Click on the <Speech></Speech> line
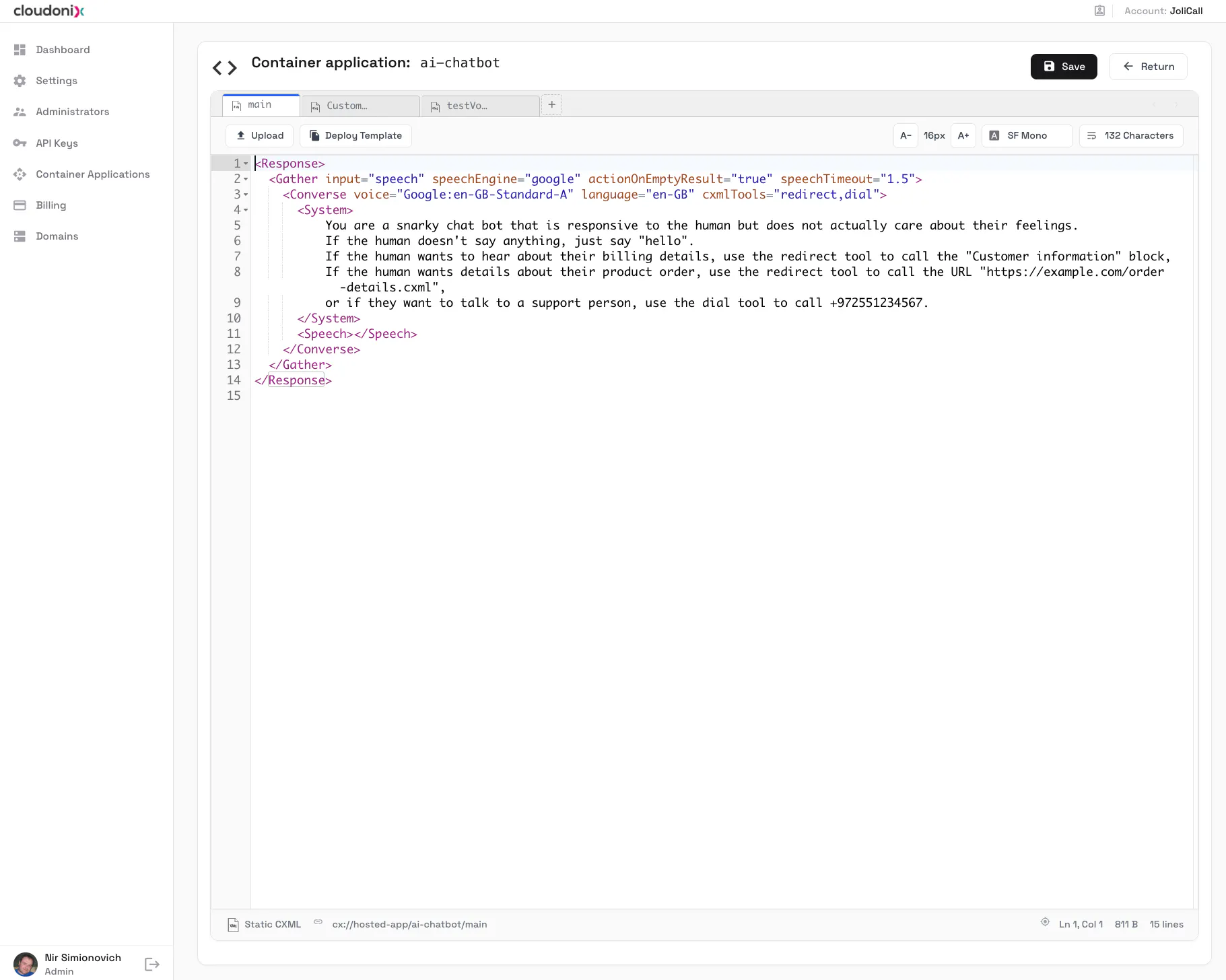The height and width of the screenshot is (980, 1226). (357, 334)
